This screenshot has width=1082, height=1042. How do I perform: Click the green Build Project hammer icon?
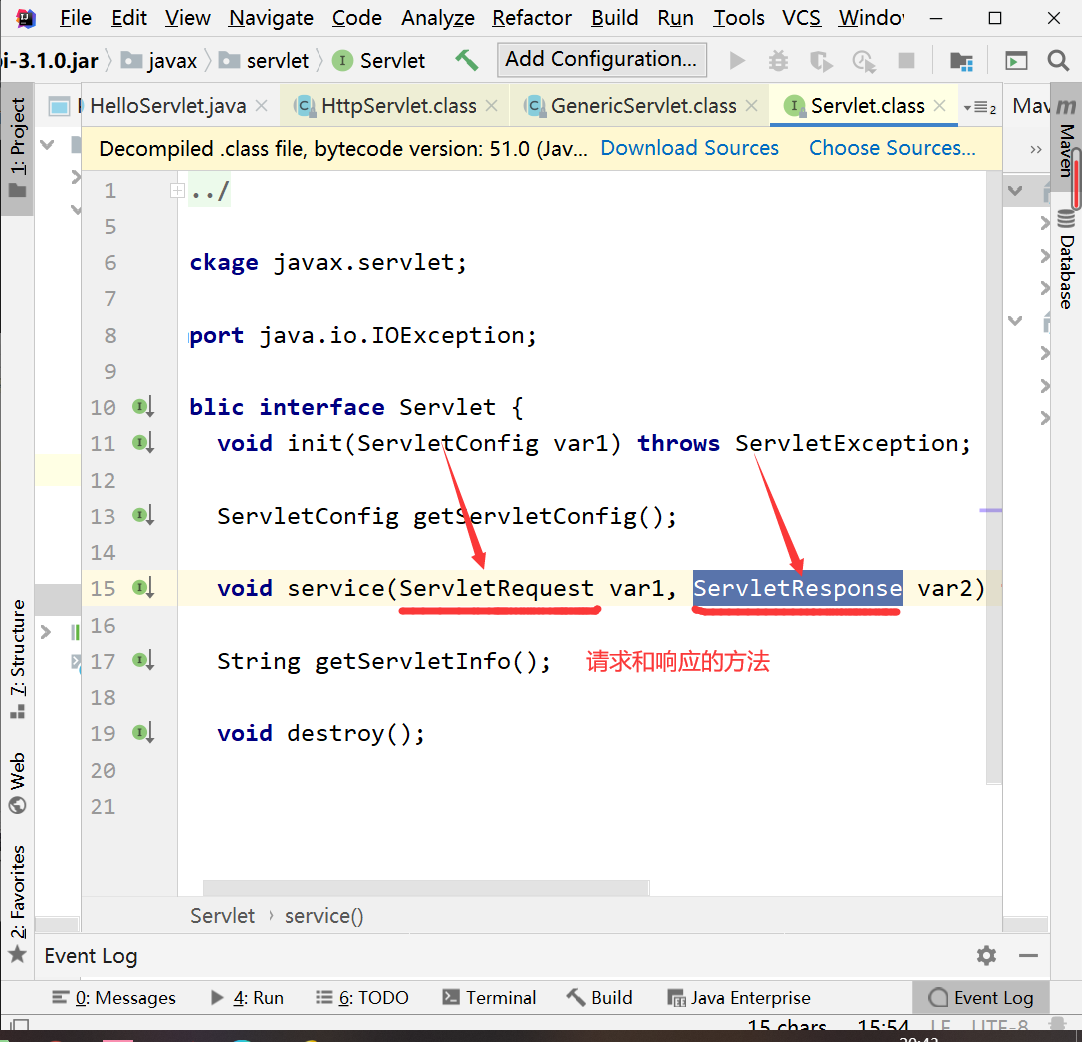[x=466, y=61]
